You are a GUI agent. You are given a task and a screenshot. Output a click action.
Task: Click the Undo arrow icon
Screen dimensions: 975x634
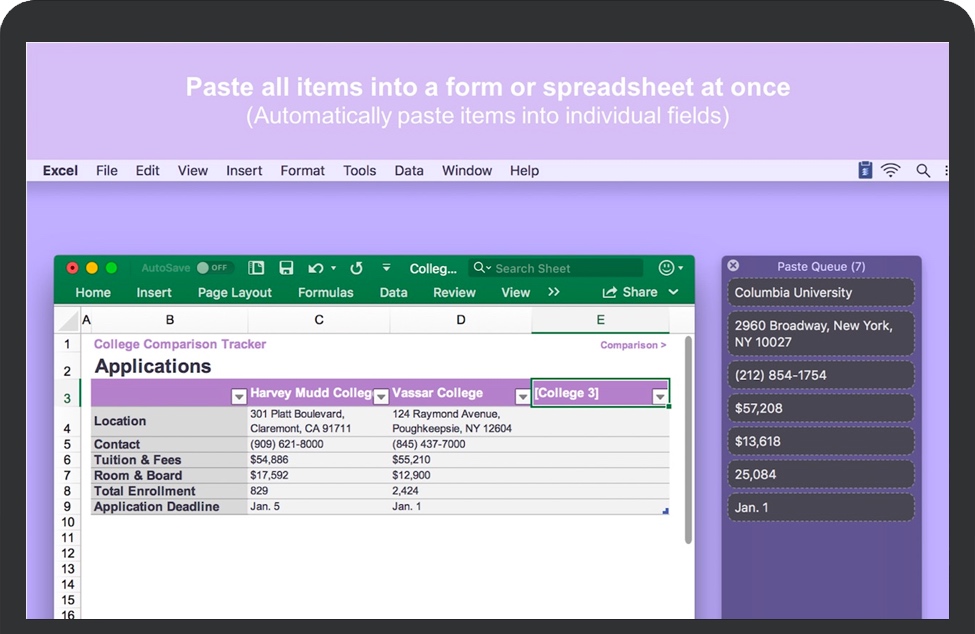(316, 268)
